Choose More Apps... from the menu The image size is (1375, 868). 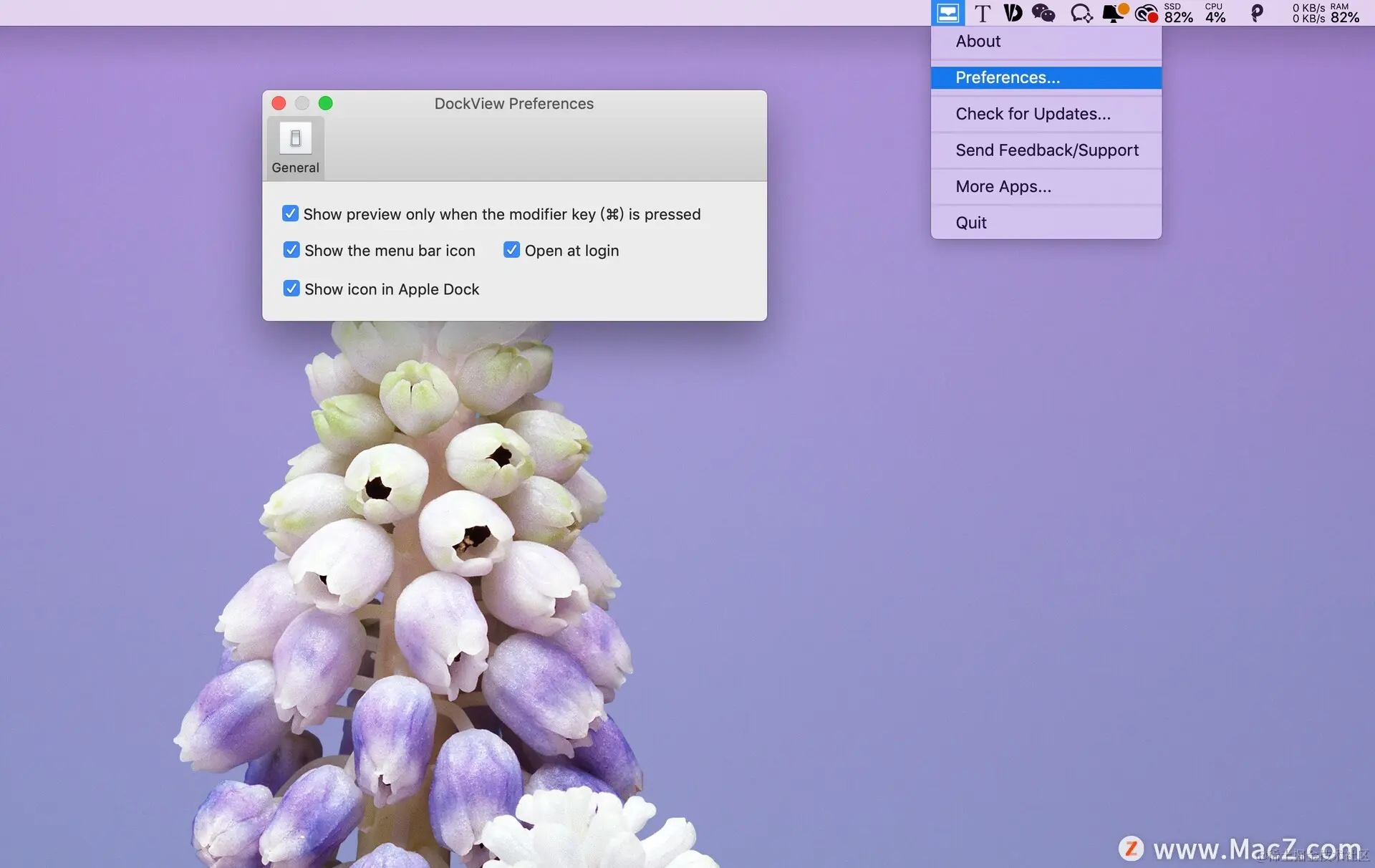(x=1003, y=187)
